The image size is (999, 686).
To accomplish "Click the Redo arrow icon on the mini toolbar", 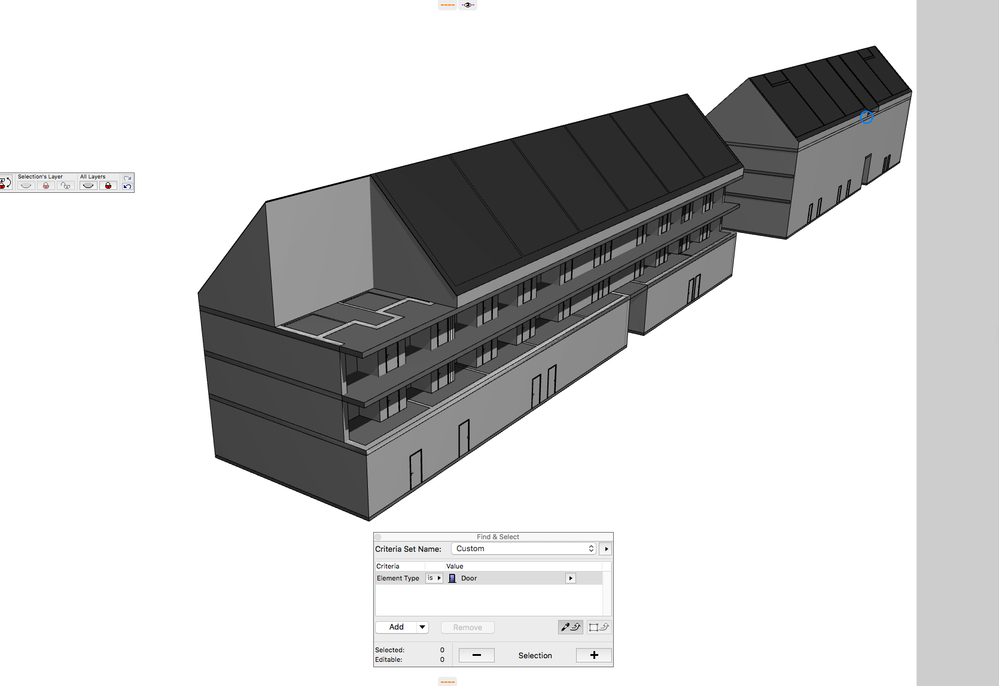I will 127,178.
